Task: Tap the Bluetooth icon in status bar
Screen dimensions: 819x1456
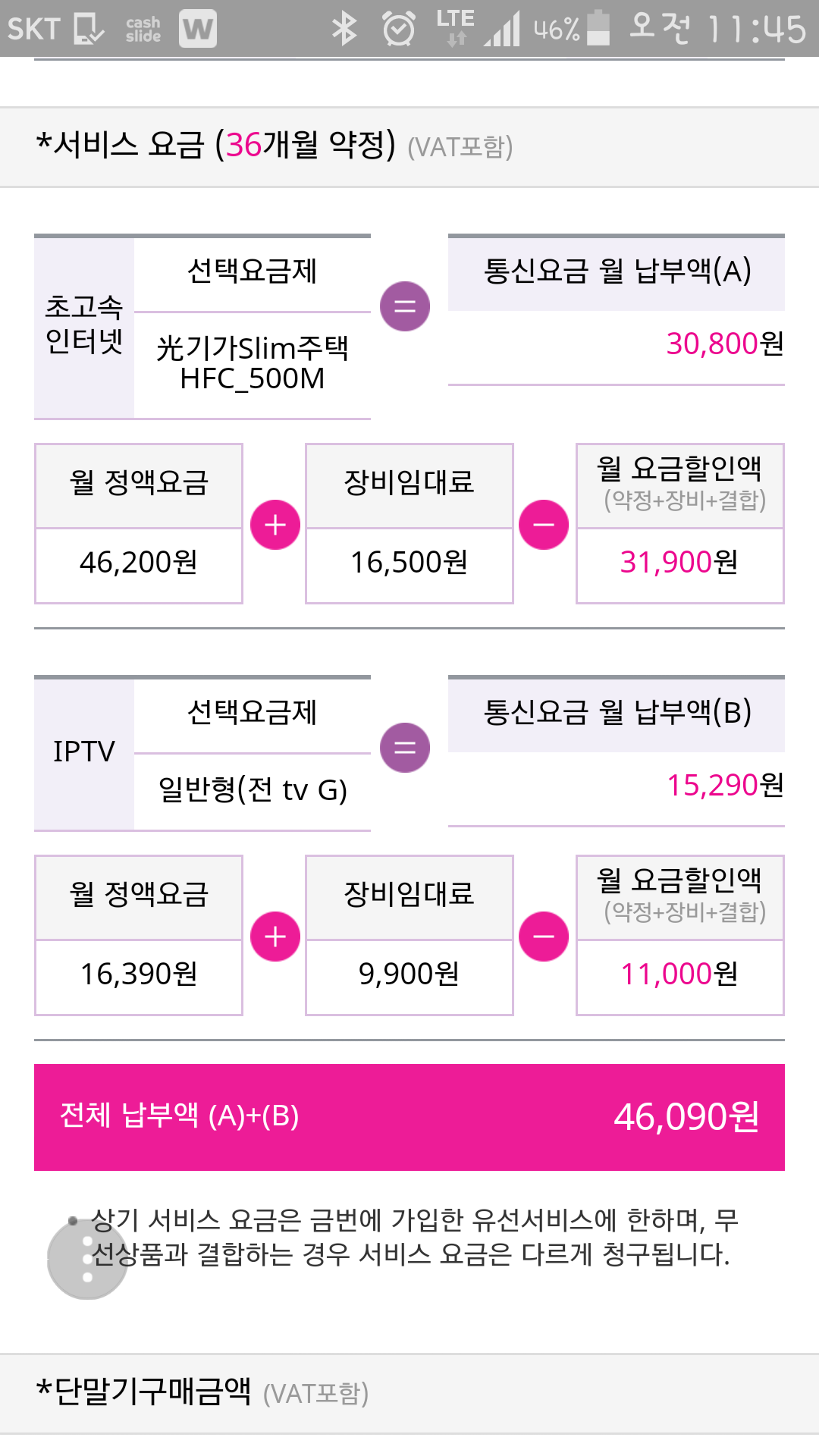Action: pos(344,29)
